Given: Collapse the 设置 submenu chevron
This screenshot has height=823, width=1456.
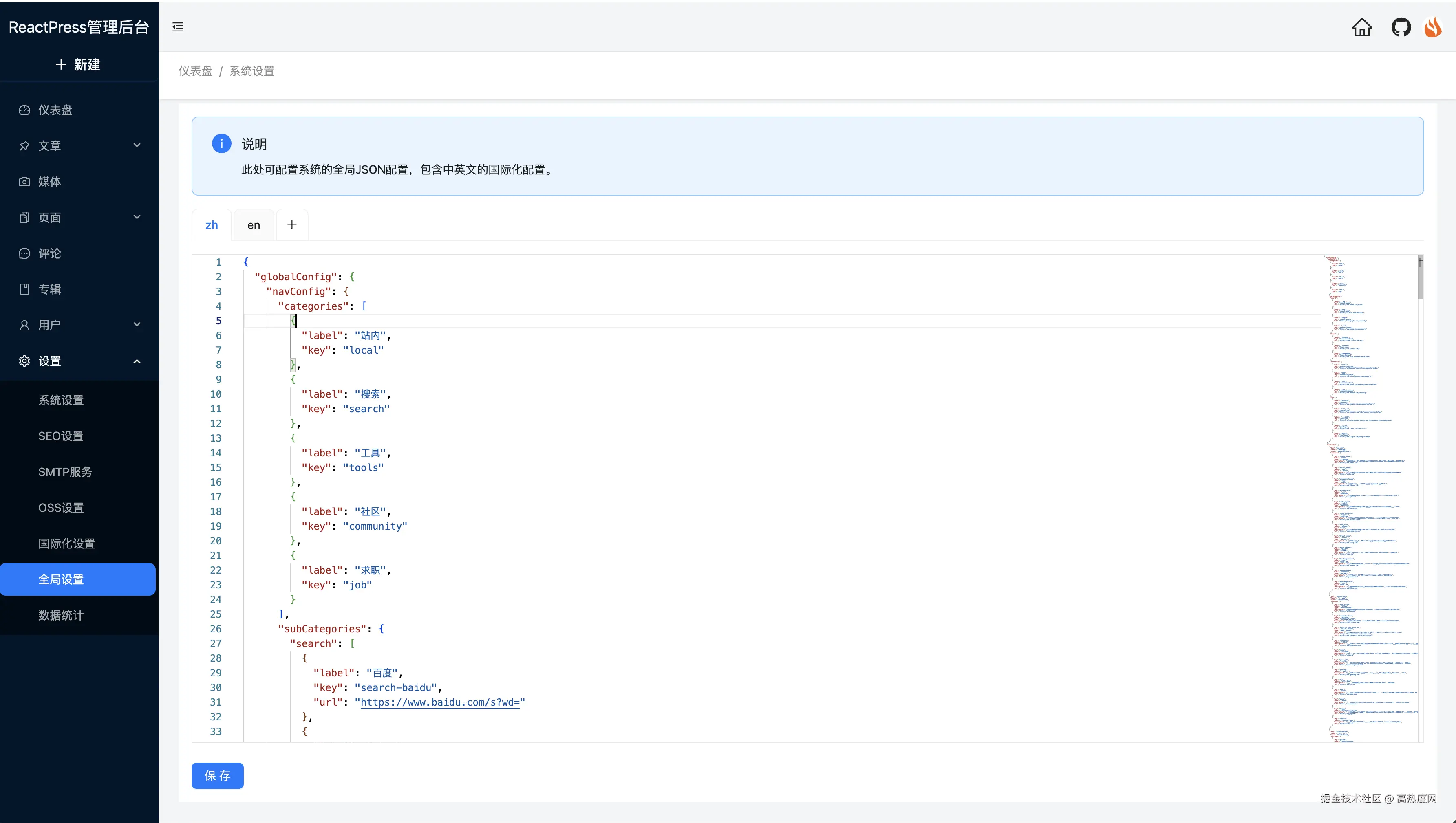Looking at the screenshot, I should tap(137, 361).
